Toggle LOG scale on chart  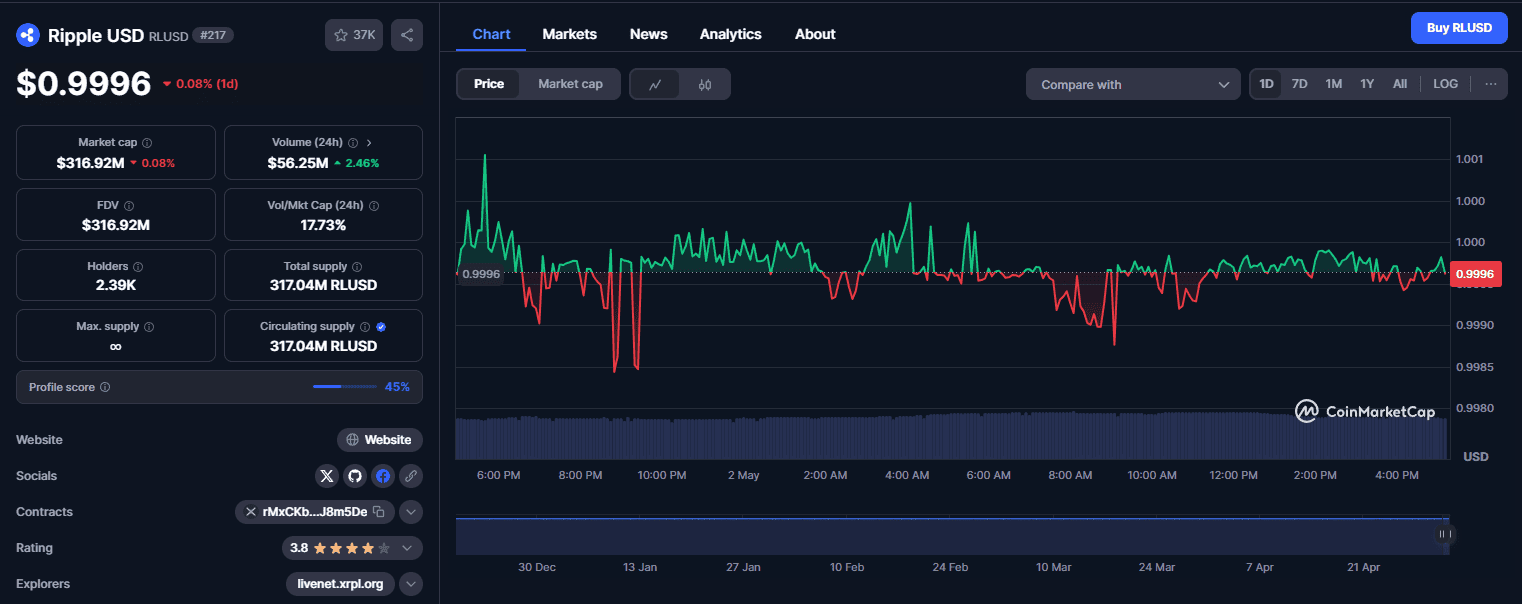1445,84
